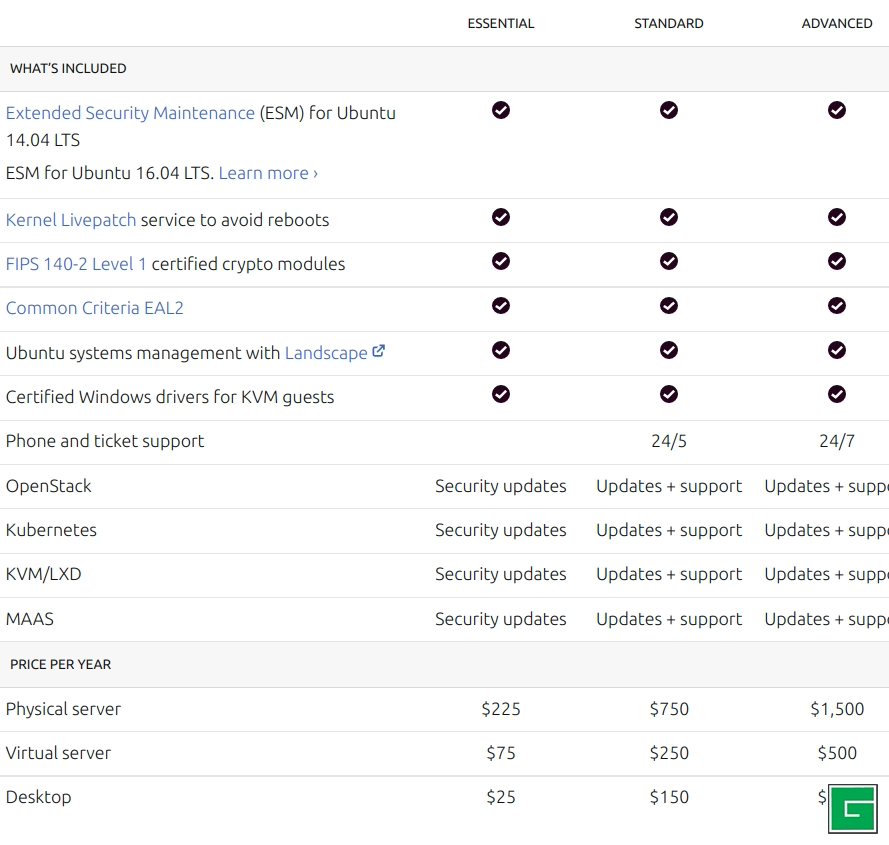Screen dimensions: 889x845
Task: Click Advanced checkmark for Common Criteria EAL2
Action: pos(837,305)
